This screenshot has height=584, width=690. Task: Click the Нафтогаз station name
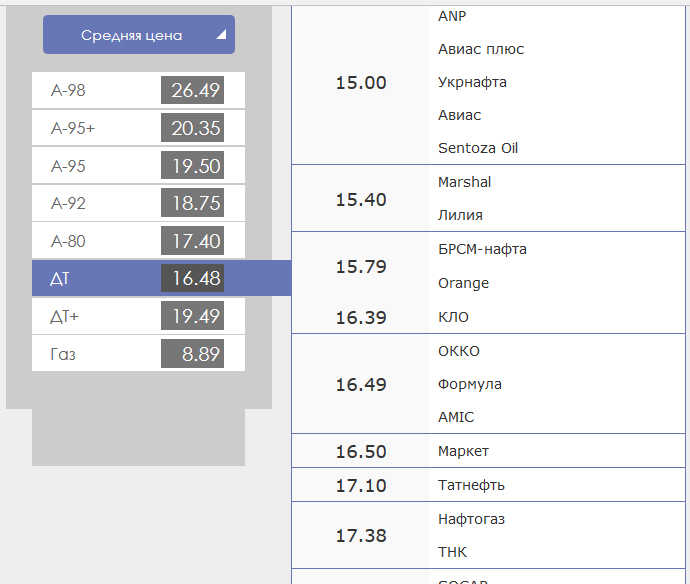tap(471, 519)
